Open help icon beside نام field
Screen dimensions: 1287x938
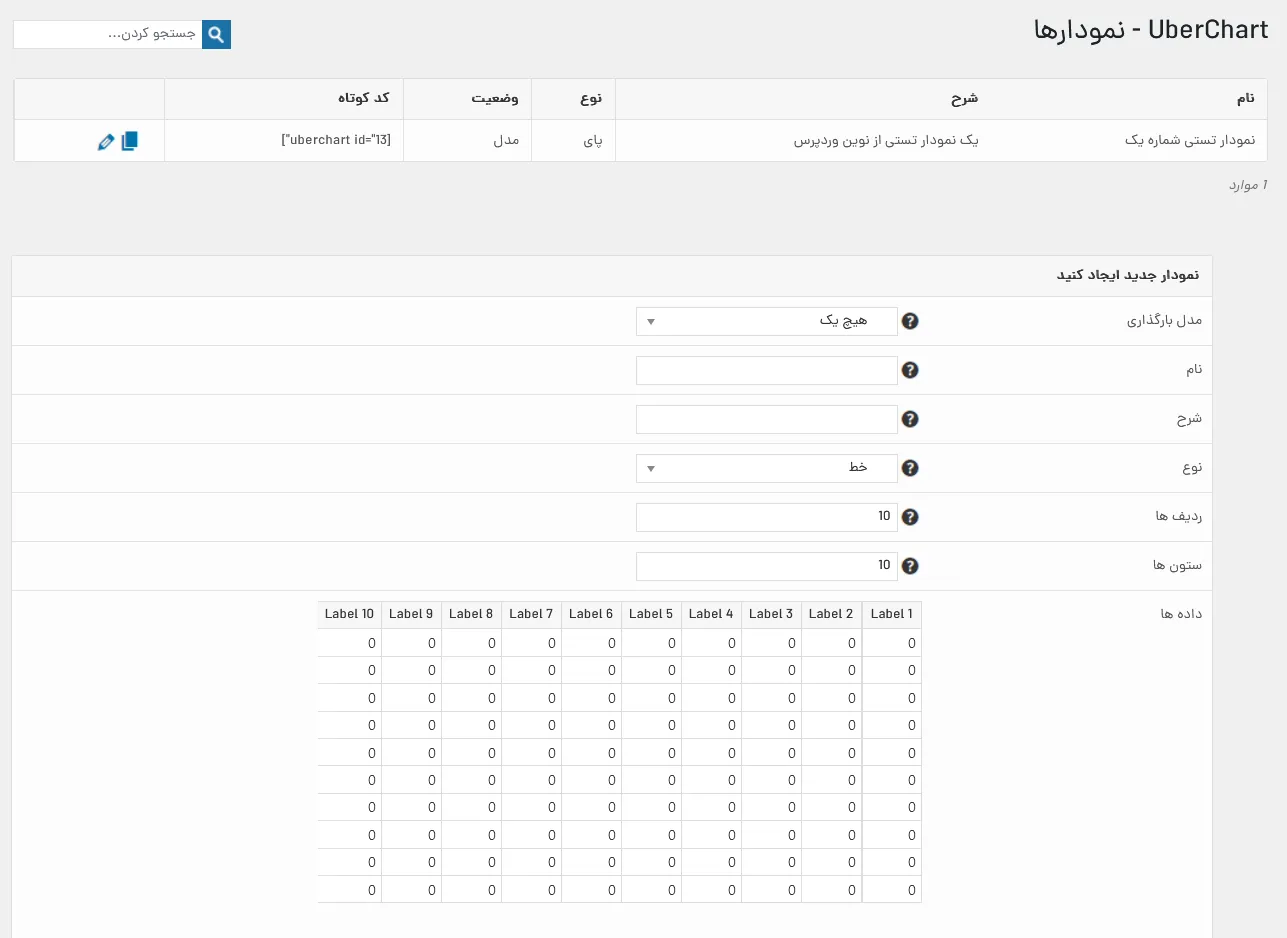(x=910, y=370)
